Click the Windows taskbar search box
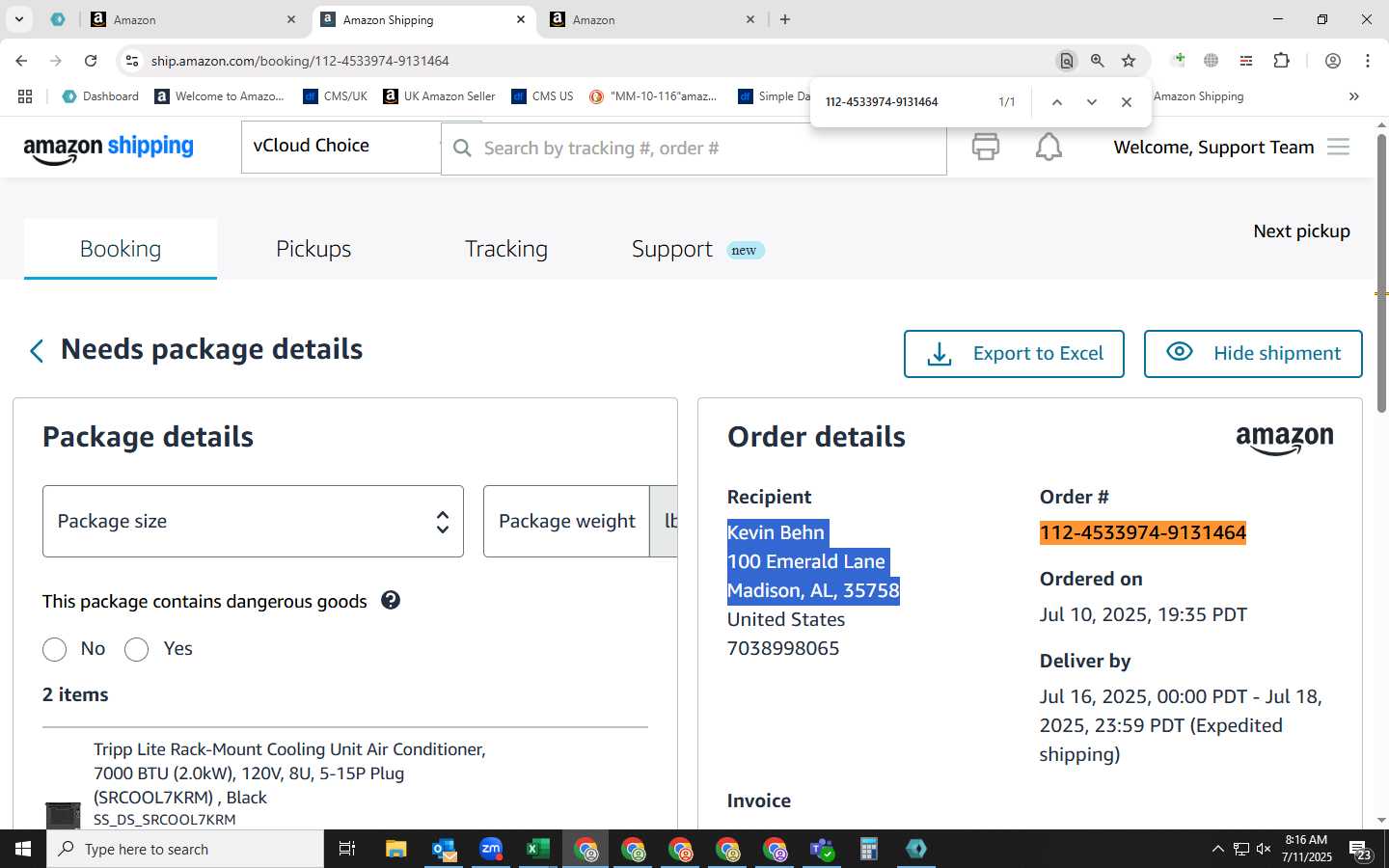The image size is (1389, 868). [x=185, y=849]
